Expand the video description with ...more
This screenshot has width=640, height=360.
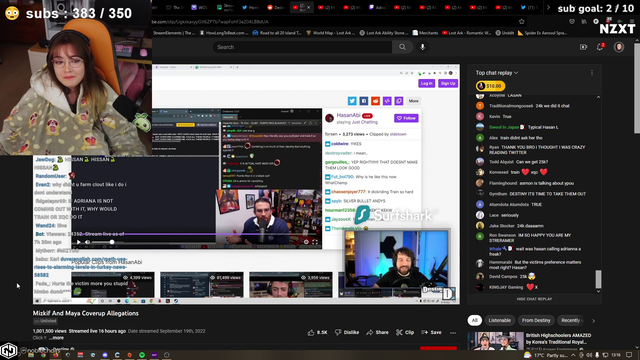click(x=56, y=338)
